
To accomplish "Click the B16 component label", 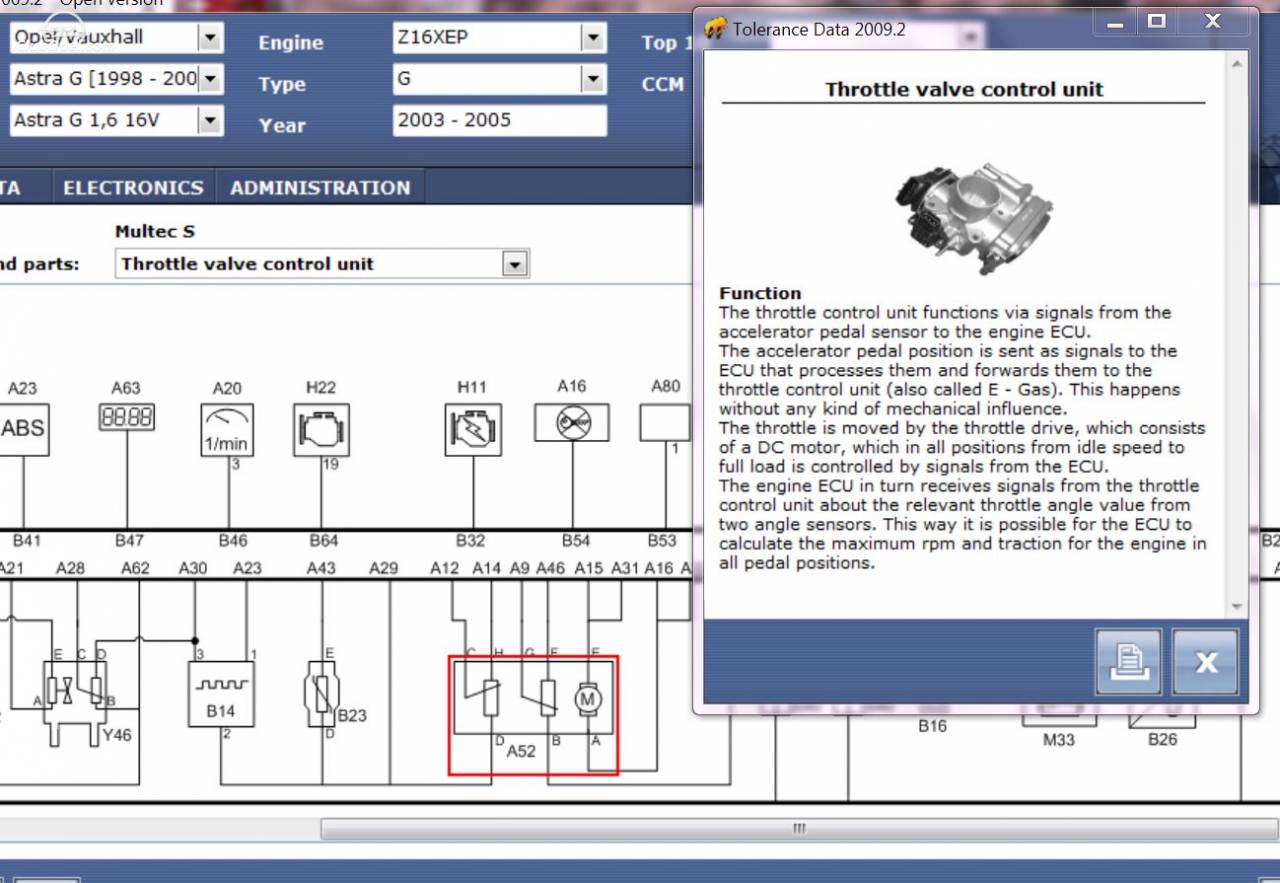I will pos(932,727).
